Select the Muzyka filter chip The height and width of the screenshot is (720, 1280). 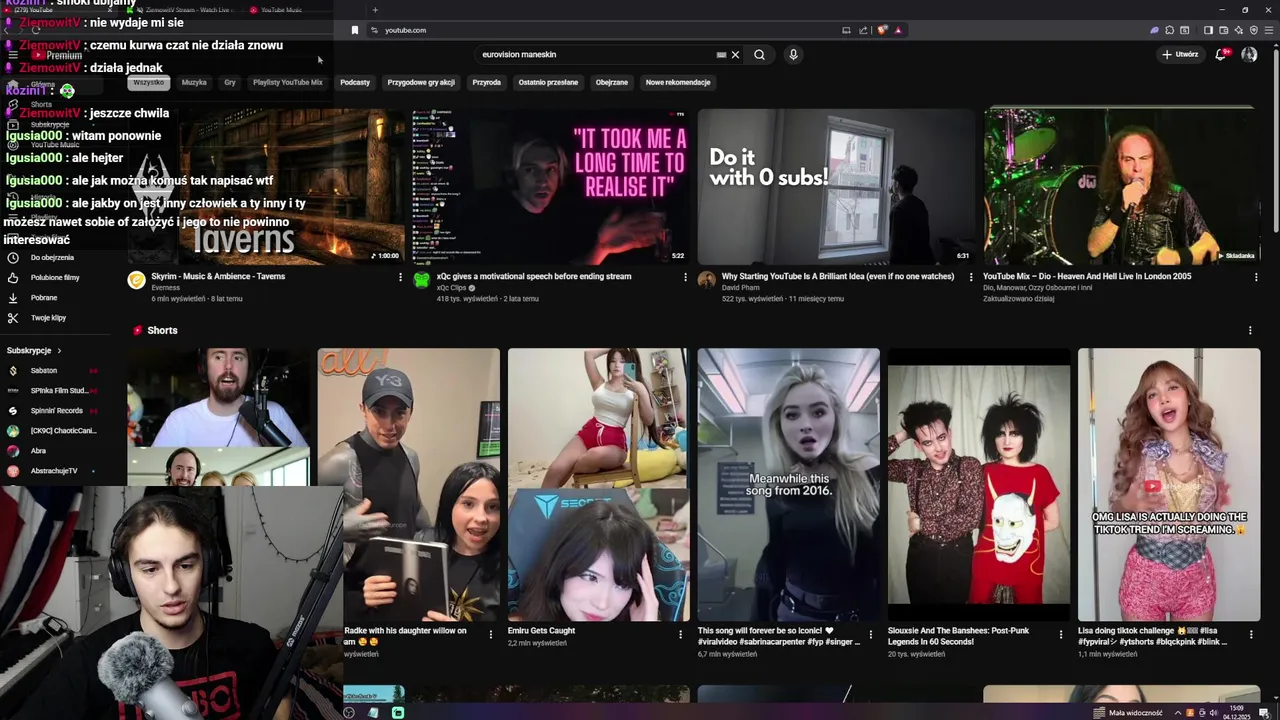(x=194, y=83)
